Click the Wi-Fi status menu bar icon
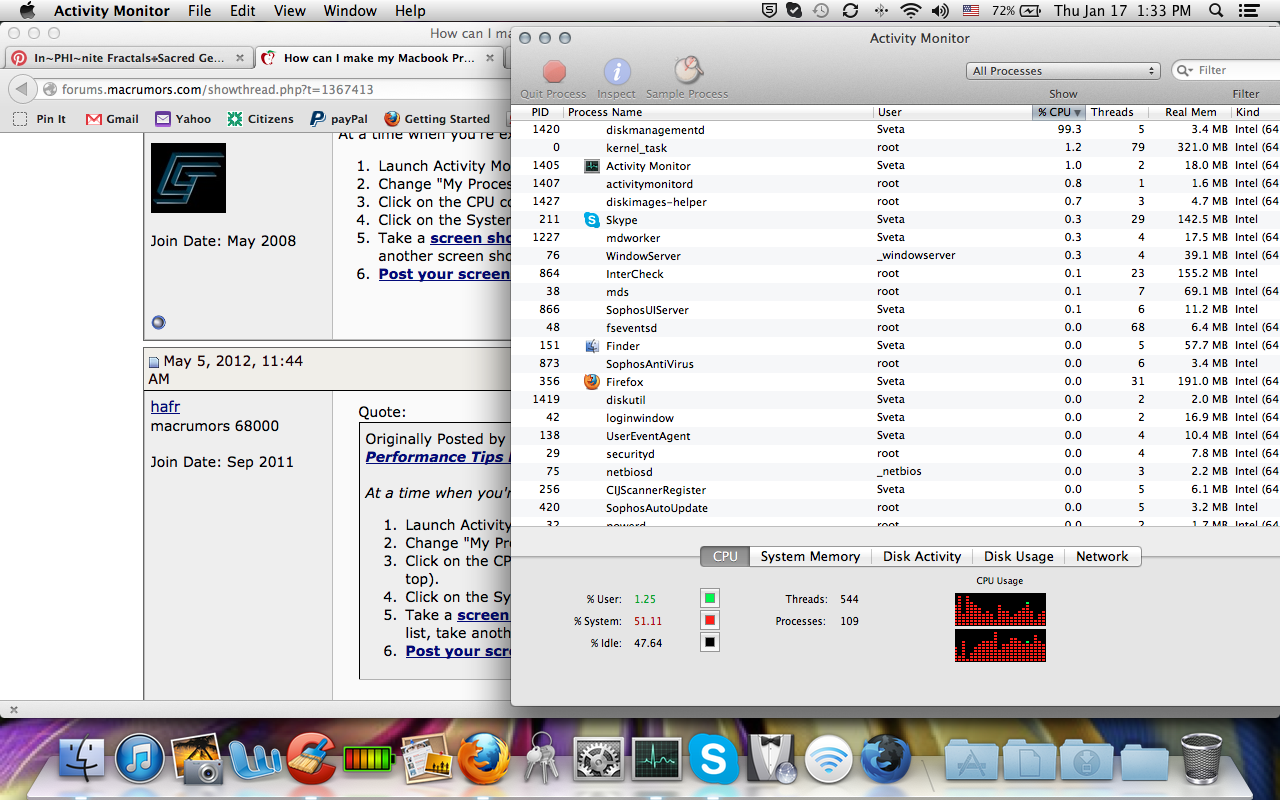Image resolution: width=1280 pixels, height=800 pixels. [x=910, y=11]
